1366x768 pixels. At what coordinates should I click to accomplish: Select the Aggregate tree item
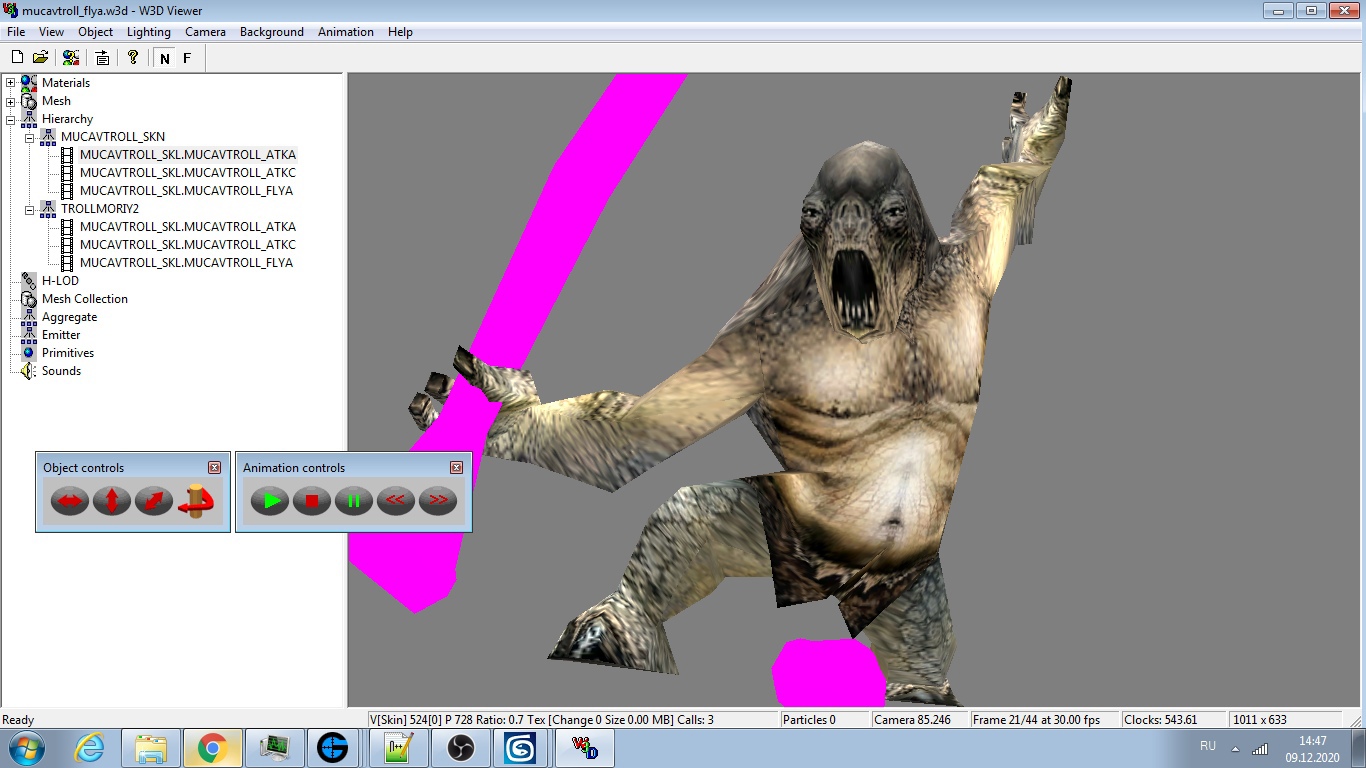pyautogui.click(x=69, y=317)
